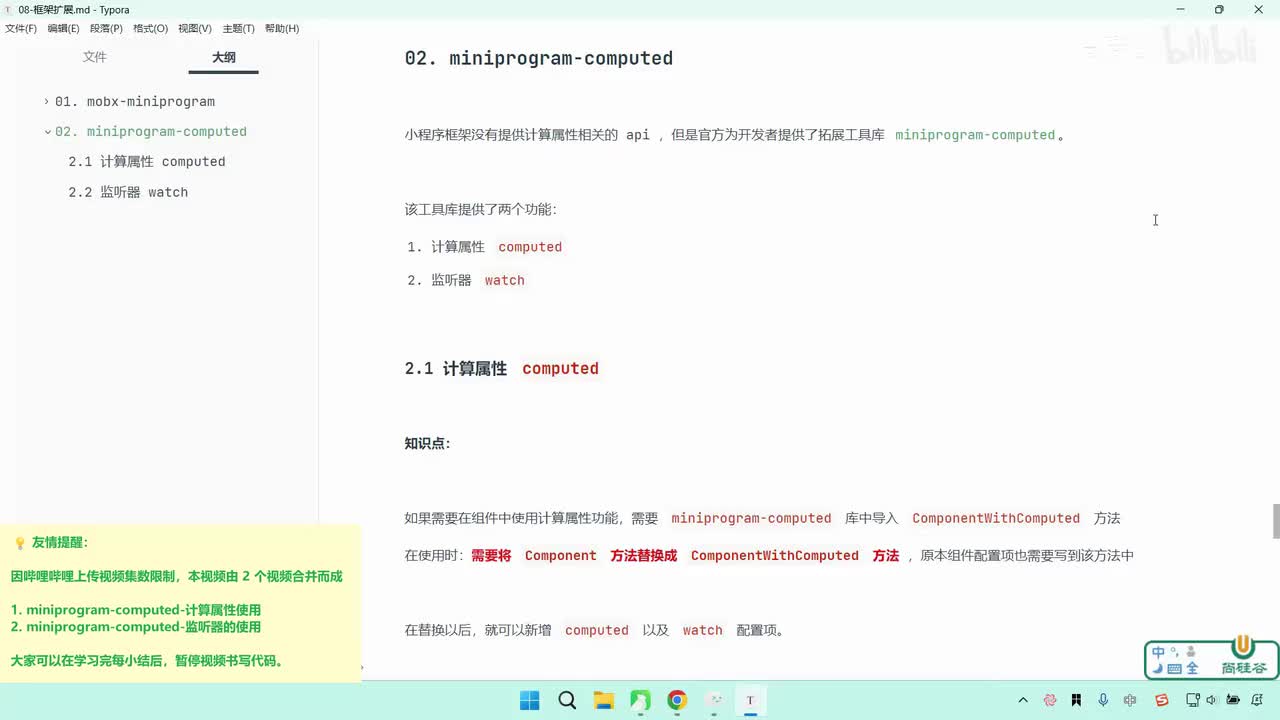Click green inline code miniprogram-computed in first paragraph
1280x720 pixels.
click(975, 135)
